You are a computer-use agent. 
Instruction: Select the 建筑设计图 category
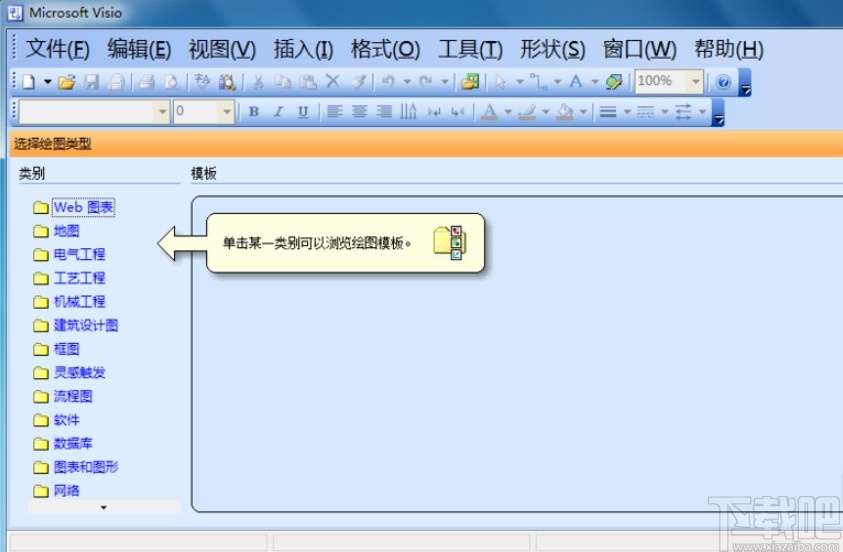coord(86,325)
